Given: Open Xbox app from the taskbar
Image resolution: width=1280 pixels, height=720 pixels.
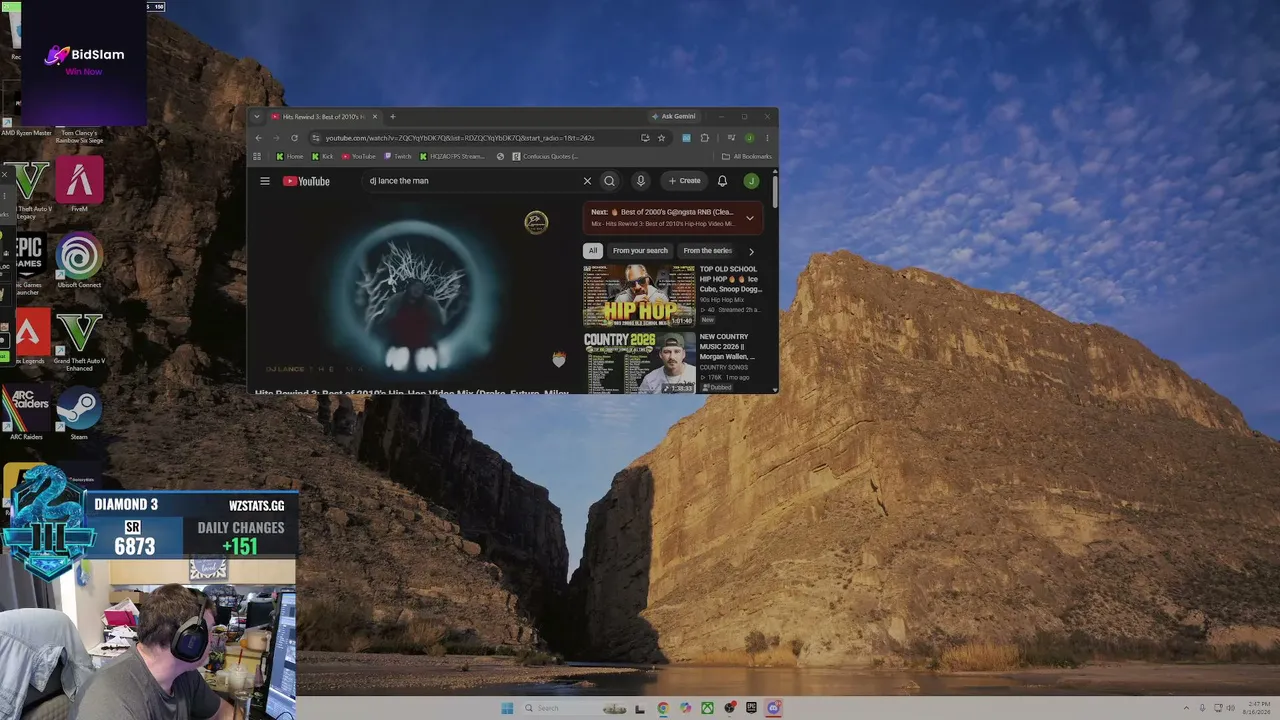Looking at the screenshot, I should click(x=707, y=708).
